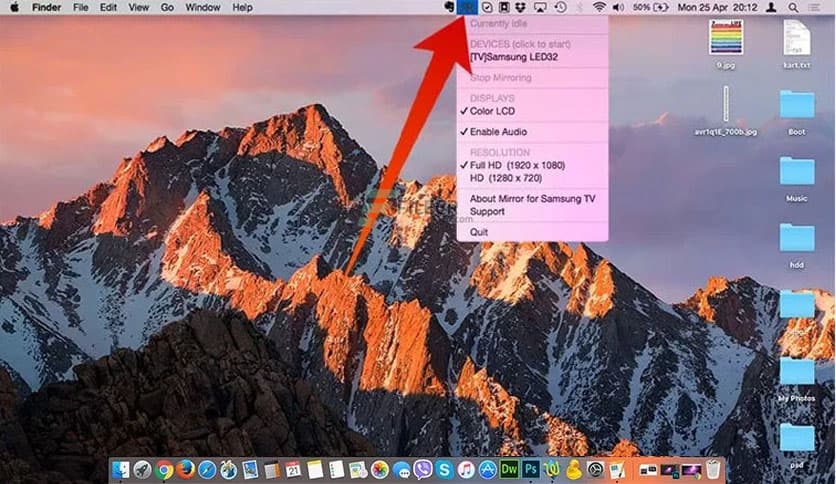
Task: Launch Launchpad rocket icon in Dock
Action: 142,470
